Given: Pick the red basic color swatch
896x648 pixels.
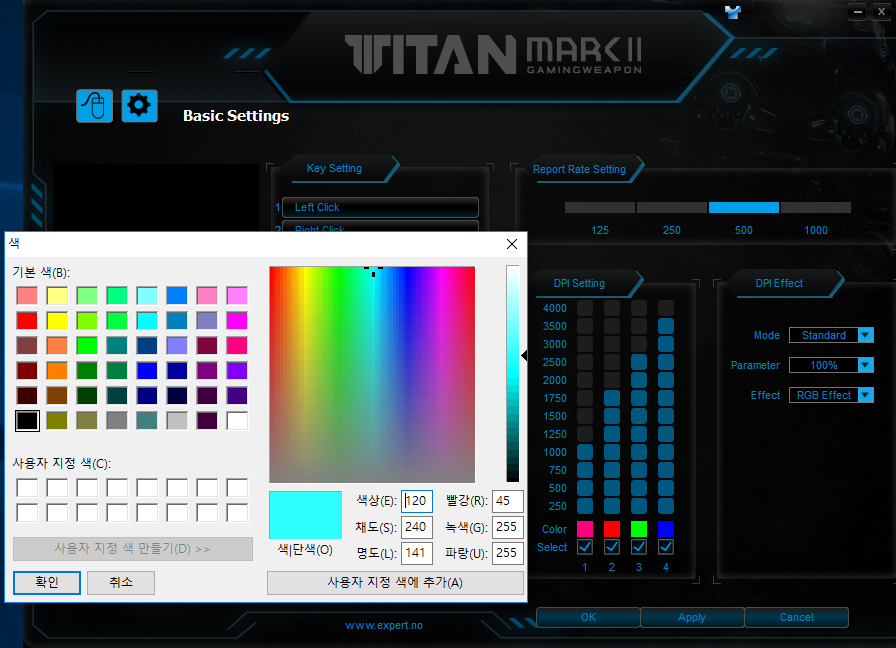Looking at the screenshot, I should (x=27, y=320).
